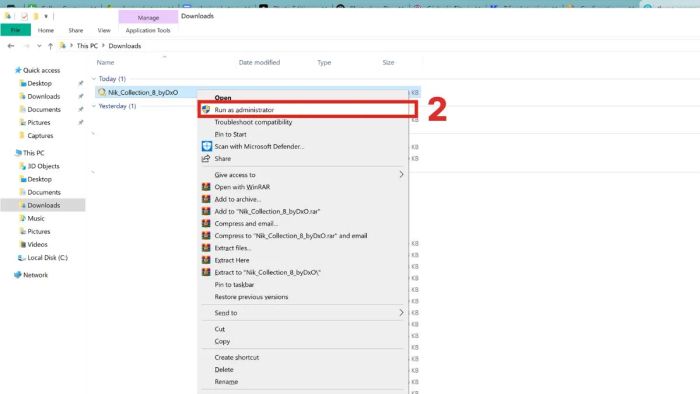The width and height of the screenshot is (700, 394).
Task: Open 3D Objects folder
Action: (x=43, y=166)
